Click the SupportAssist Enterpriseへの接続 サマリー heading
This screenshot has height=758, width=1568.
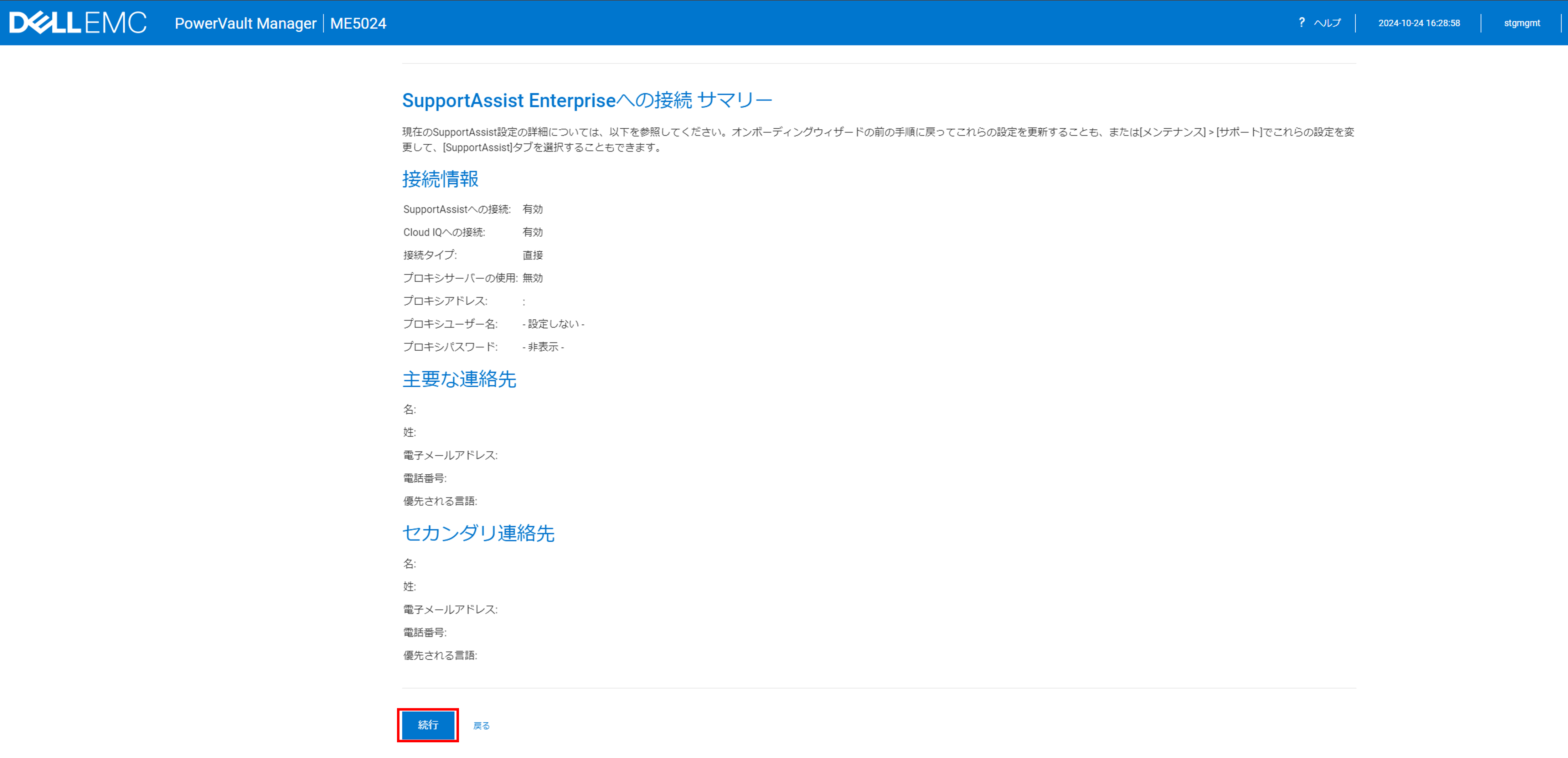coord(587,100)
